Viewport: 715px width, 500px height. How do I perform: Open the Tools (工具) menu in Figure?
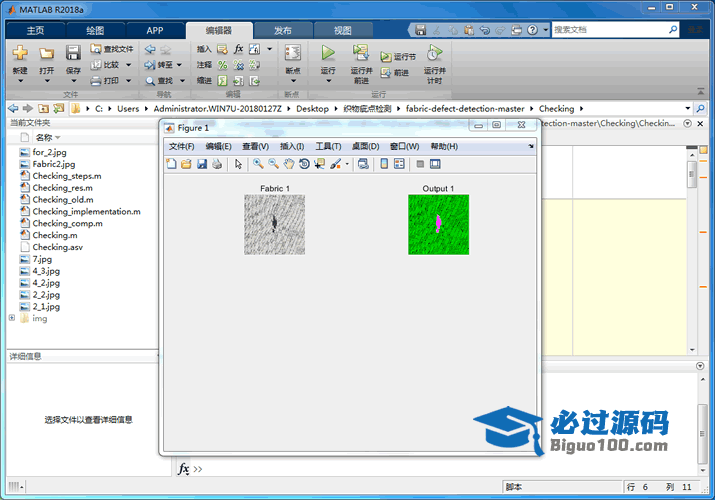(x=328, y=146)
